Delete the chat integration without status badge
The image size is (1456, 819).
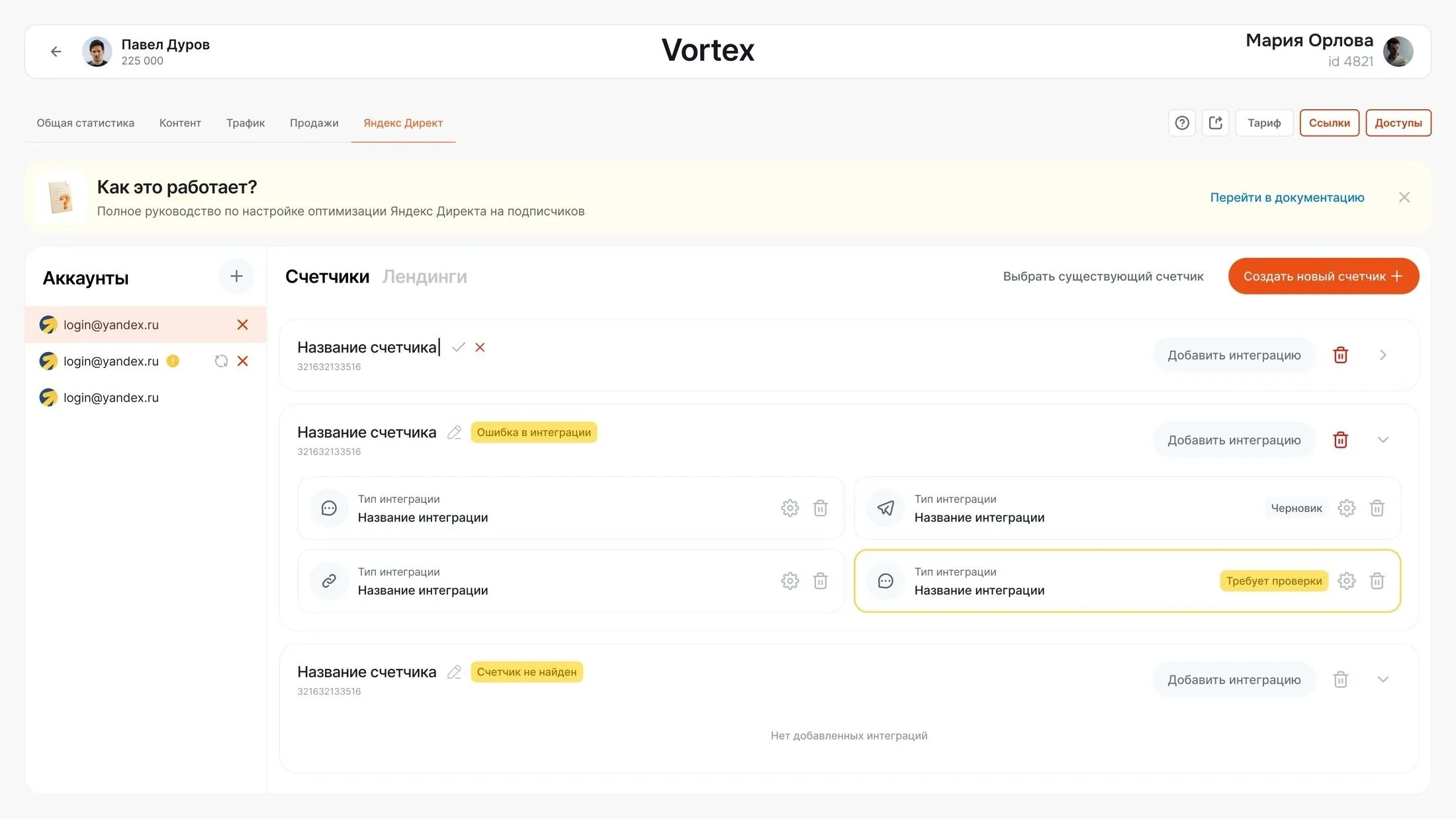click(x=821, y=508)
